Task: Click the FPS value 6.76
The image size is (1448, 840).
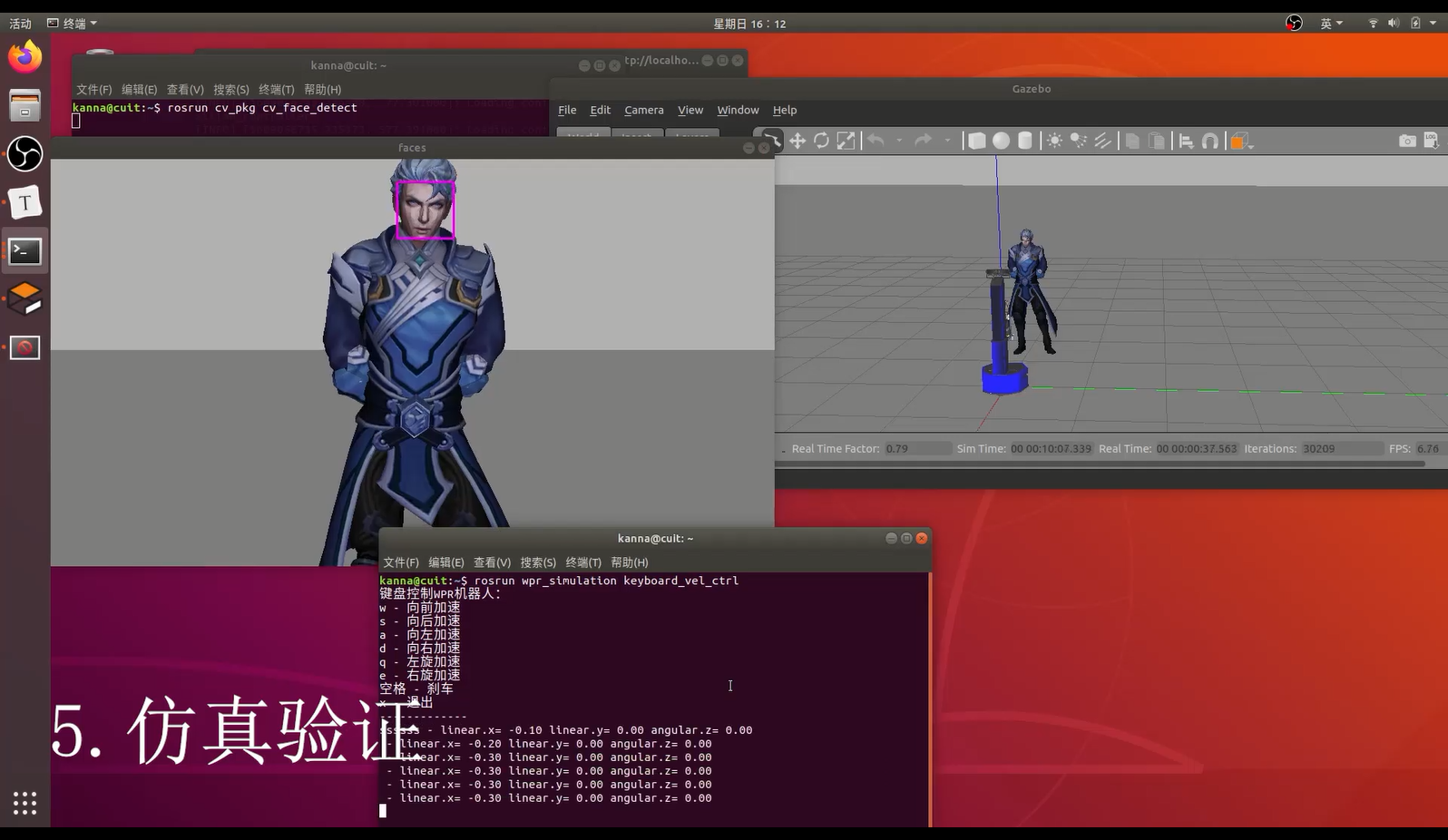Action: coord(1428,449)
